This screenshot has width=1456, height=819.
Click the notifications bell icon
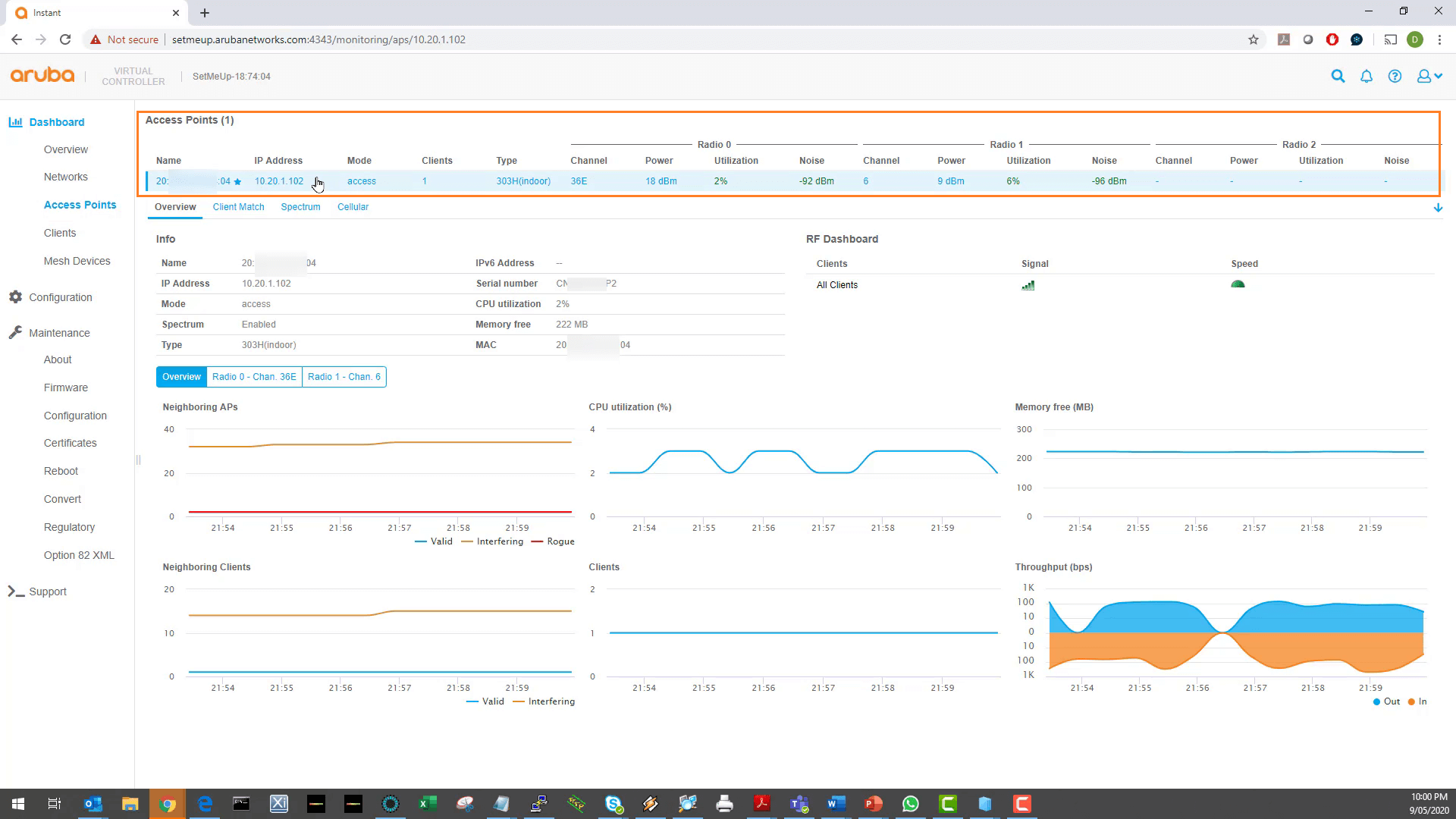[x=1367, y=76]
